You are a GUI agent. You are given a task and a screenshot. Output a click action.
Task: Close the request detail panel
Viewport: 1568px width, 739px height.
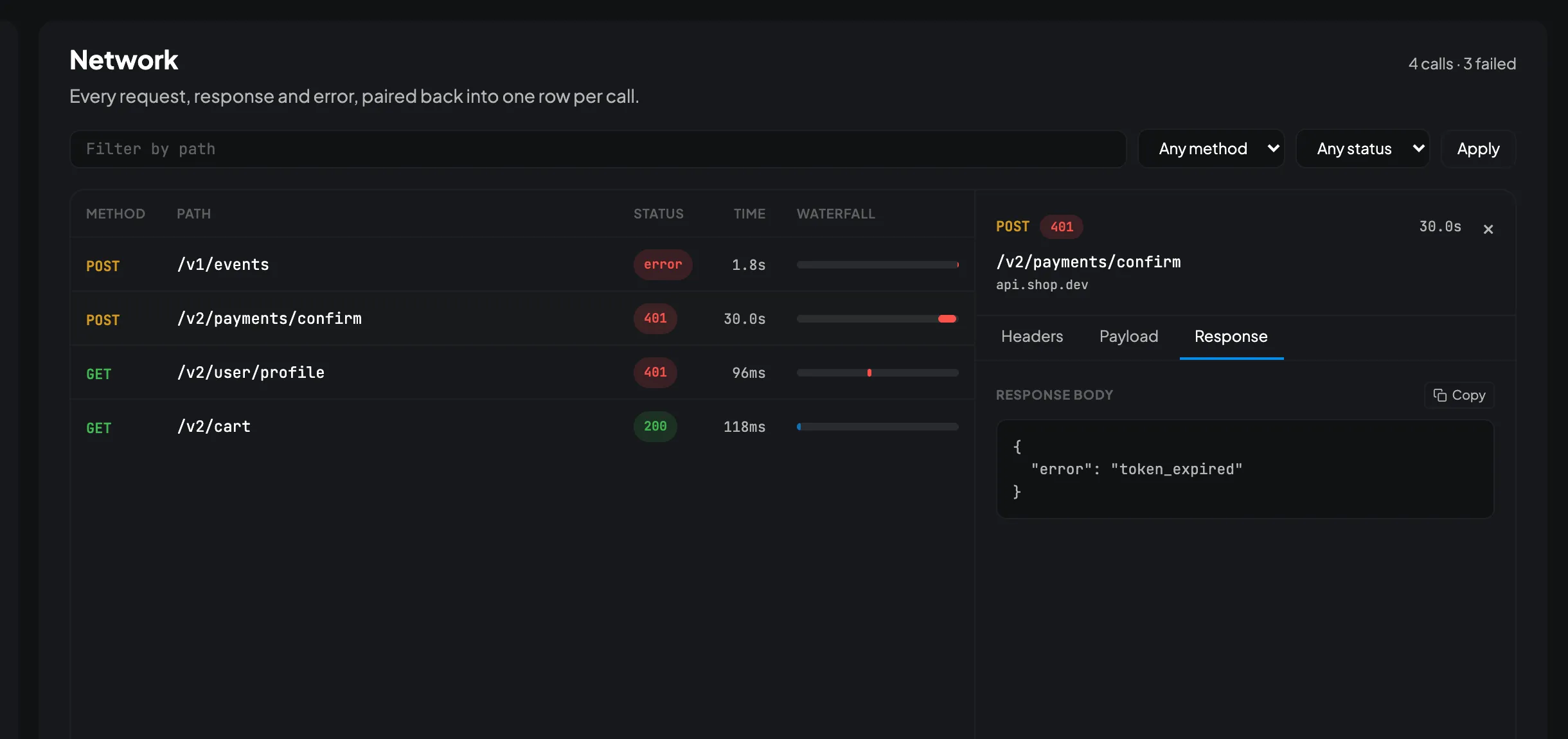(1488, 229)
